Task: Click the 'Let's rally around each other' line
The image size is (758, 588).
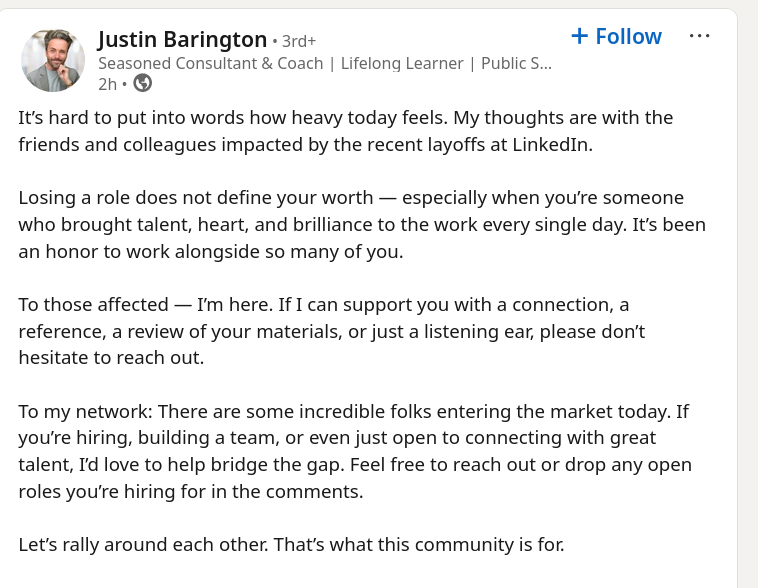Action: (292, 545)
